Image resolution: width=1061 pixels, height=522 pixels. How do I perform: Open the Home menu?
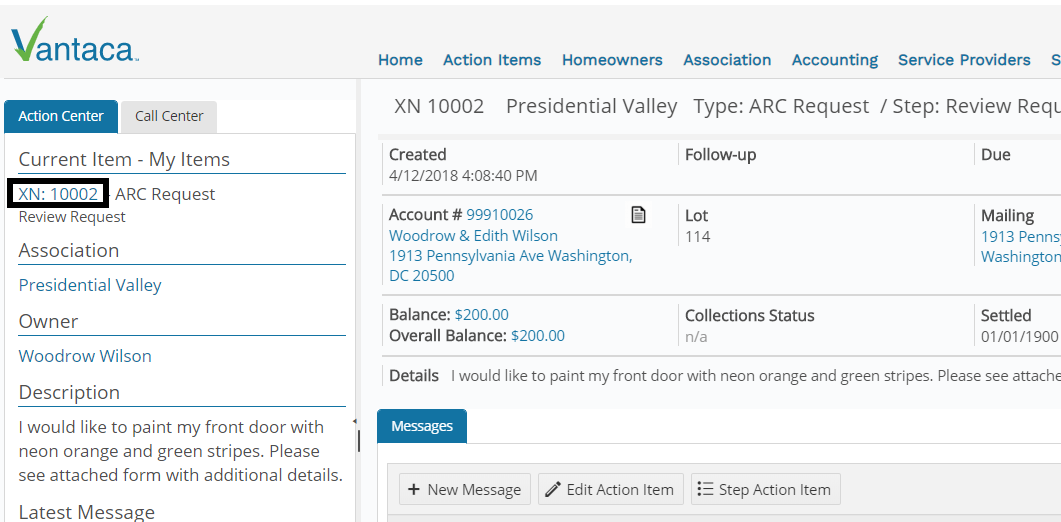(401, 60)
